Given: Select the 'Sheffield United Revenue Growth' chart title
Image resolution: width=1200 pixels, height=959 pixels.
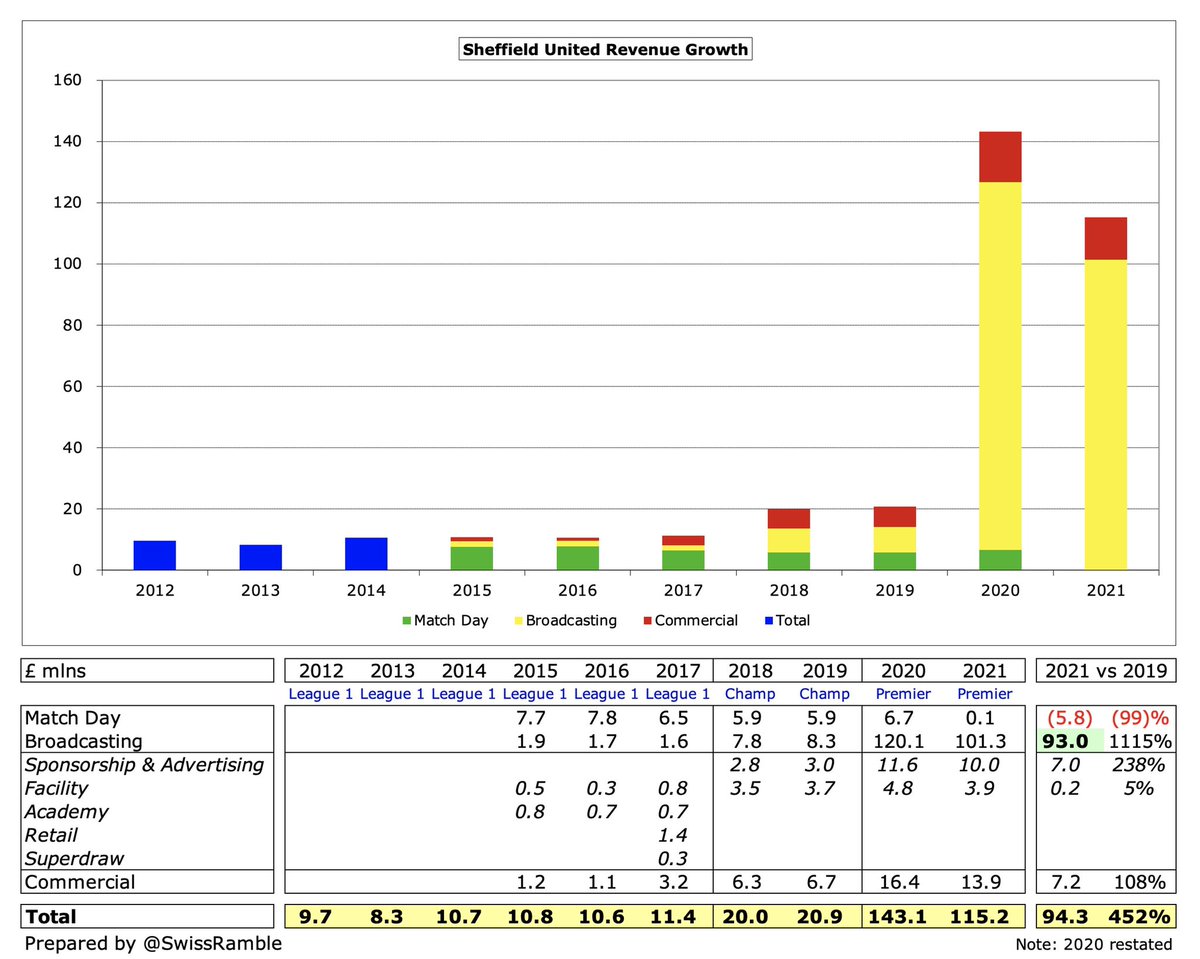Looking at the screenshot, I should click(604, 49).
